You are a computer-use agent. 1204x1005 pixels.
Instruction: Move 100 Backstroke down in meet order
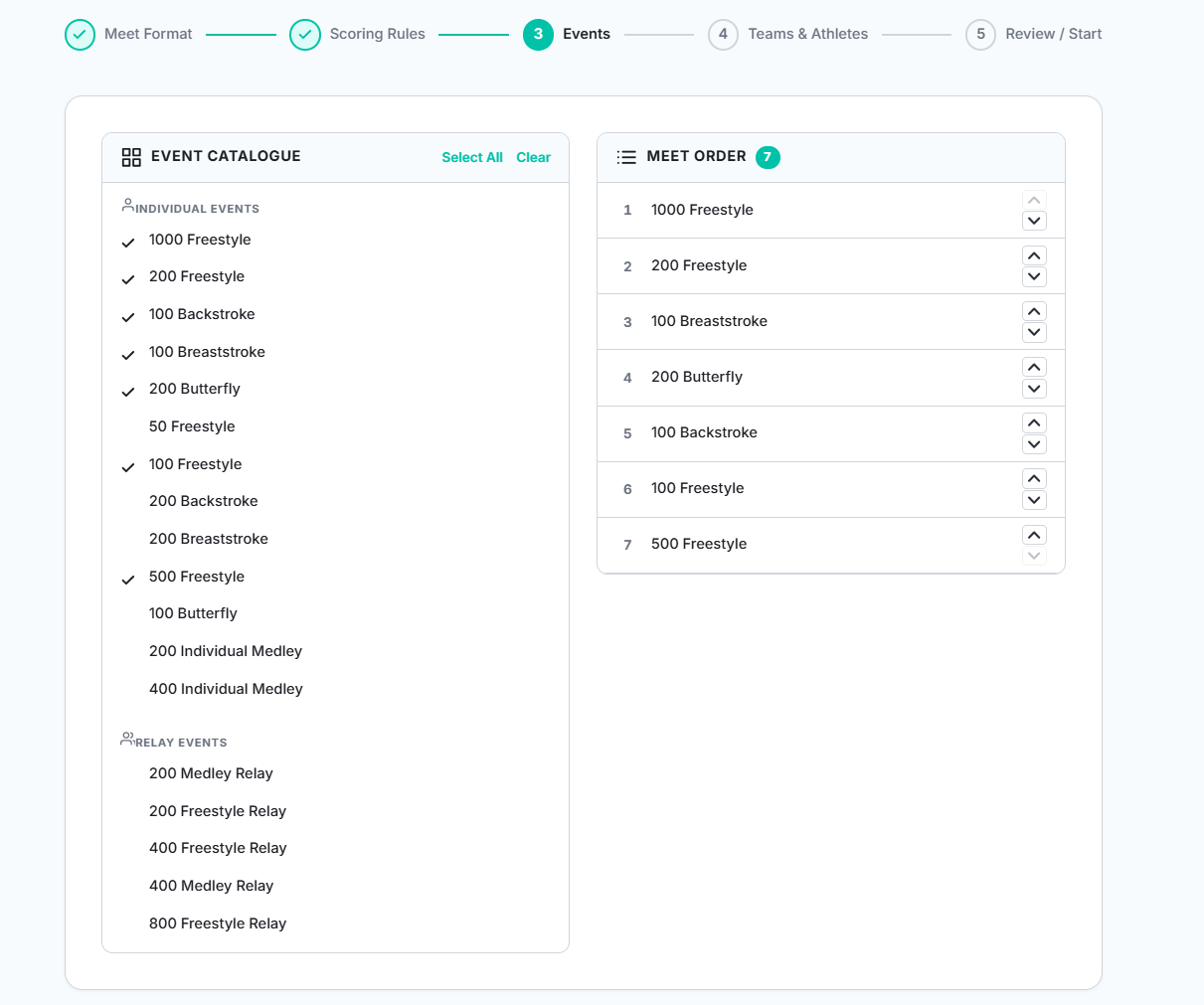point(1034,444)
